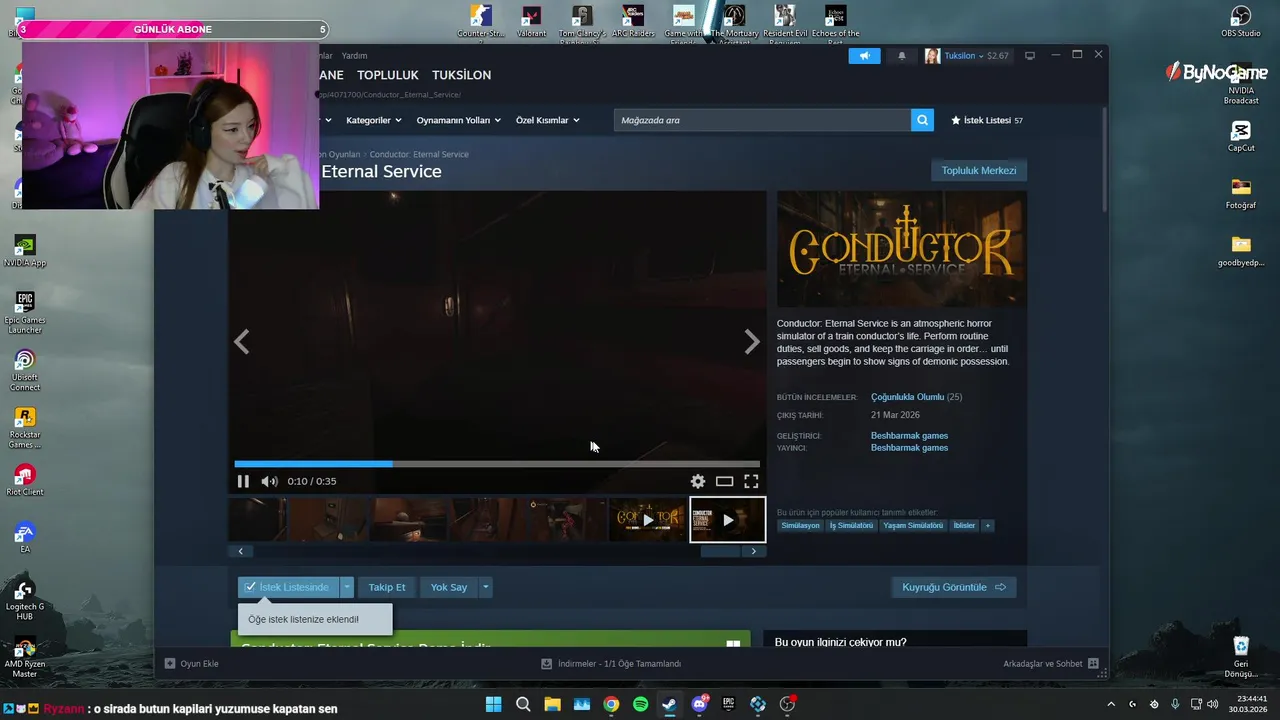Click the announcements megaphone icon
This screenshot has height=720, width=1280.
(864, 56)
